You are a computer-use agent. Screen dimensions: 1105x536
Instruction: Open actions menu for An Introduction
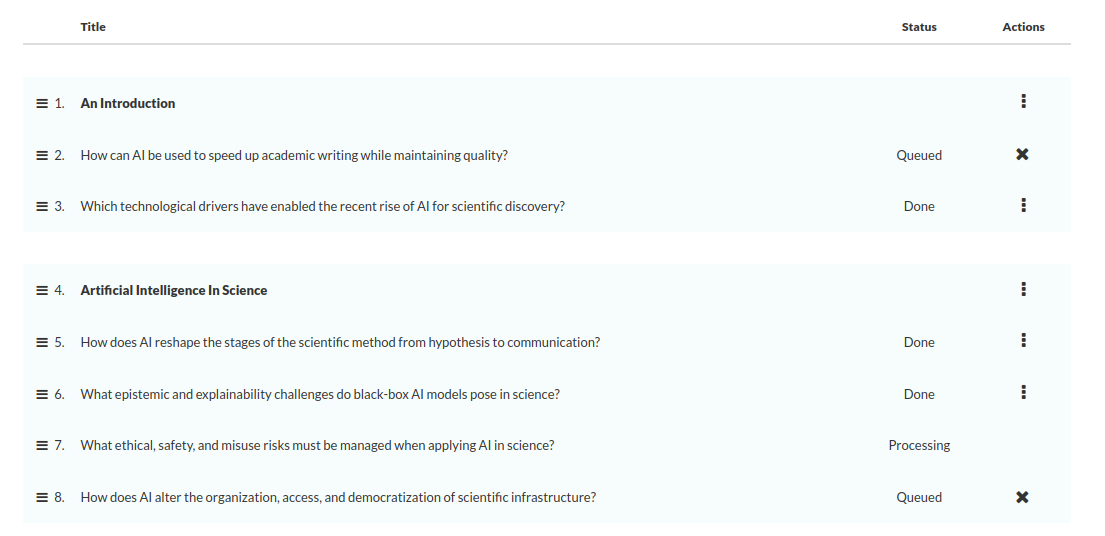1023,102
